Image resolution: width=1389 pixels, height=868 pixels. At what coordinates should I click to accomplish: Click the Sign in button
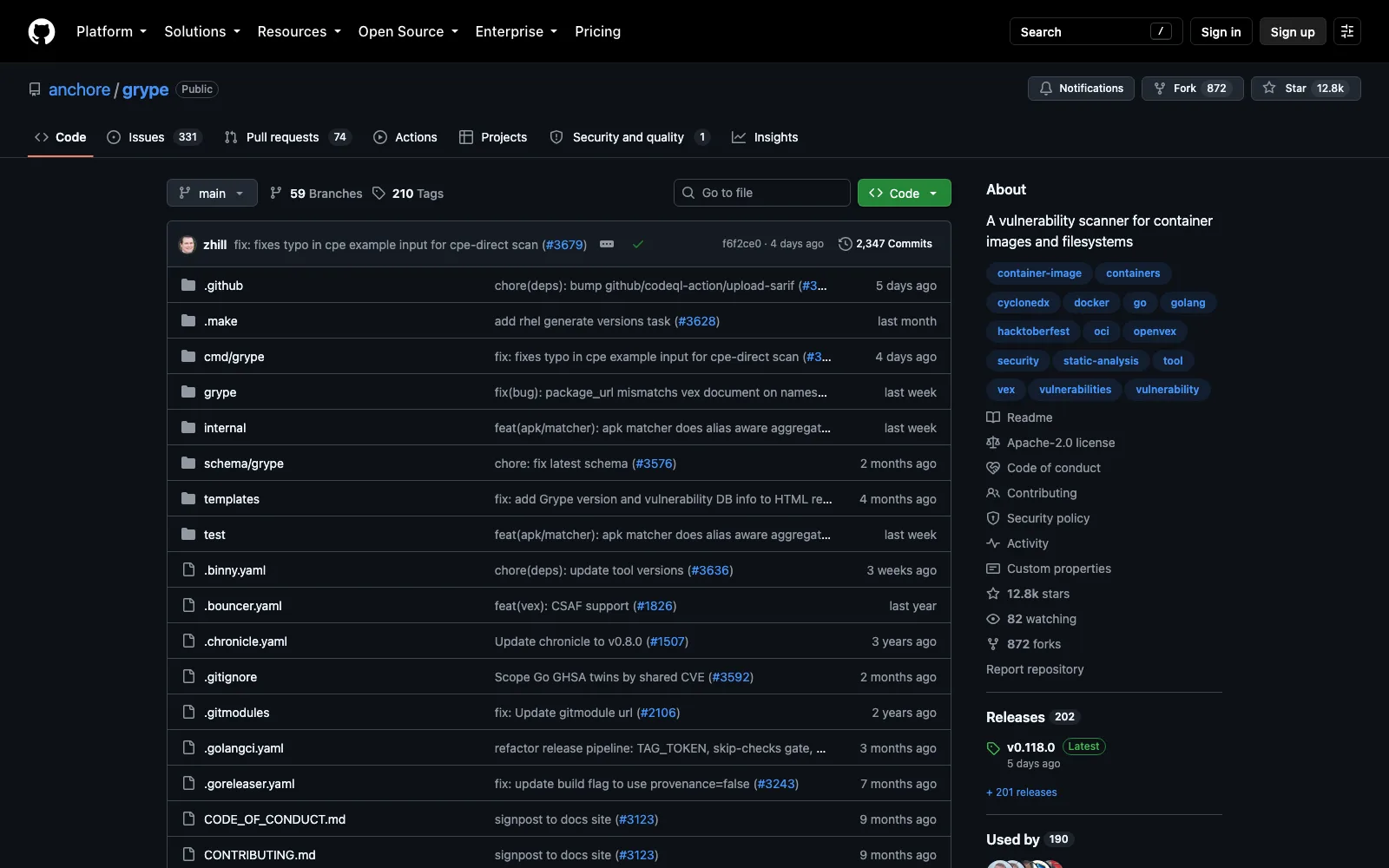pyautogui.click(x=1221, y=31)
